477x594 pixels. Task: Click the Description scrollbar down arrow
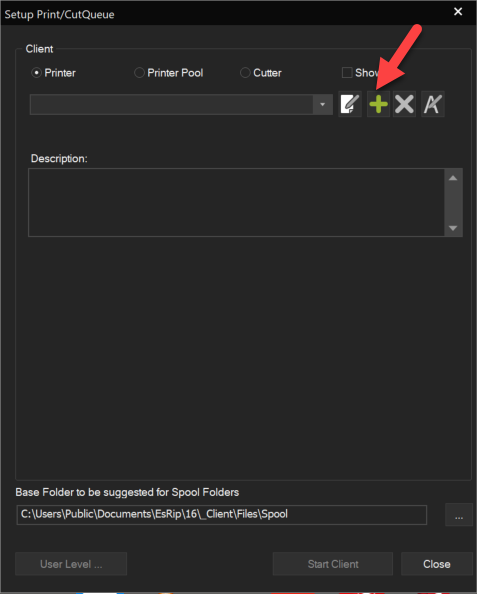tap(453, 228)
